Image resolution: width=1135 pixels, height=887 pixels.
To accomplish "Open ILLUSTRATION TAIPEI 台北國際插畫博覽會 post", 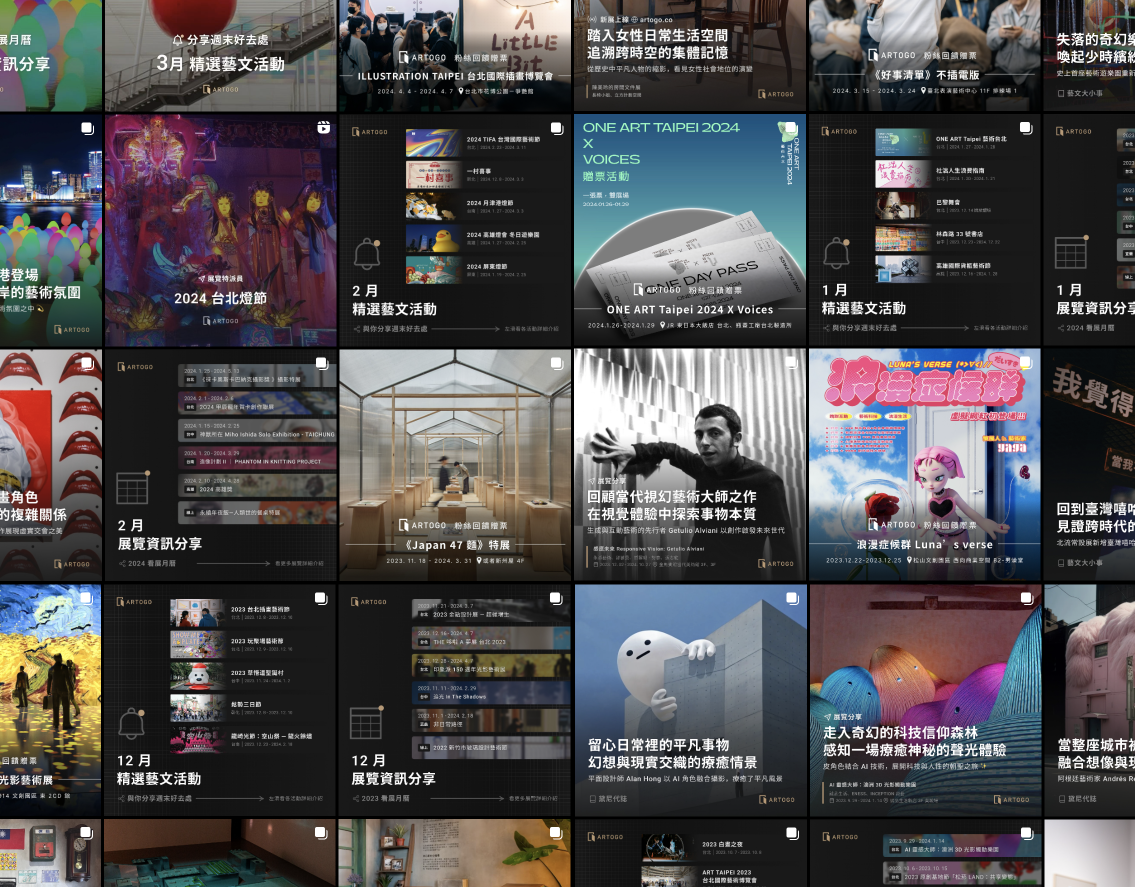I will pyautogui.click(x=455, y=55).
